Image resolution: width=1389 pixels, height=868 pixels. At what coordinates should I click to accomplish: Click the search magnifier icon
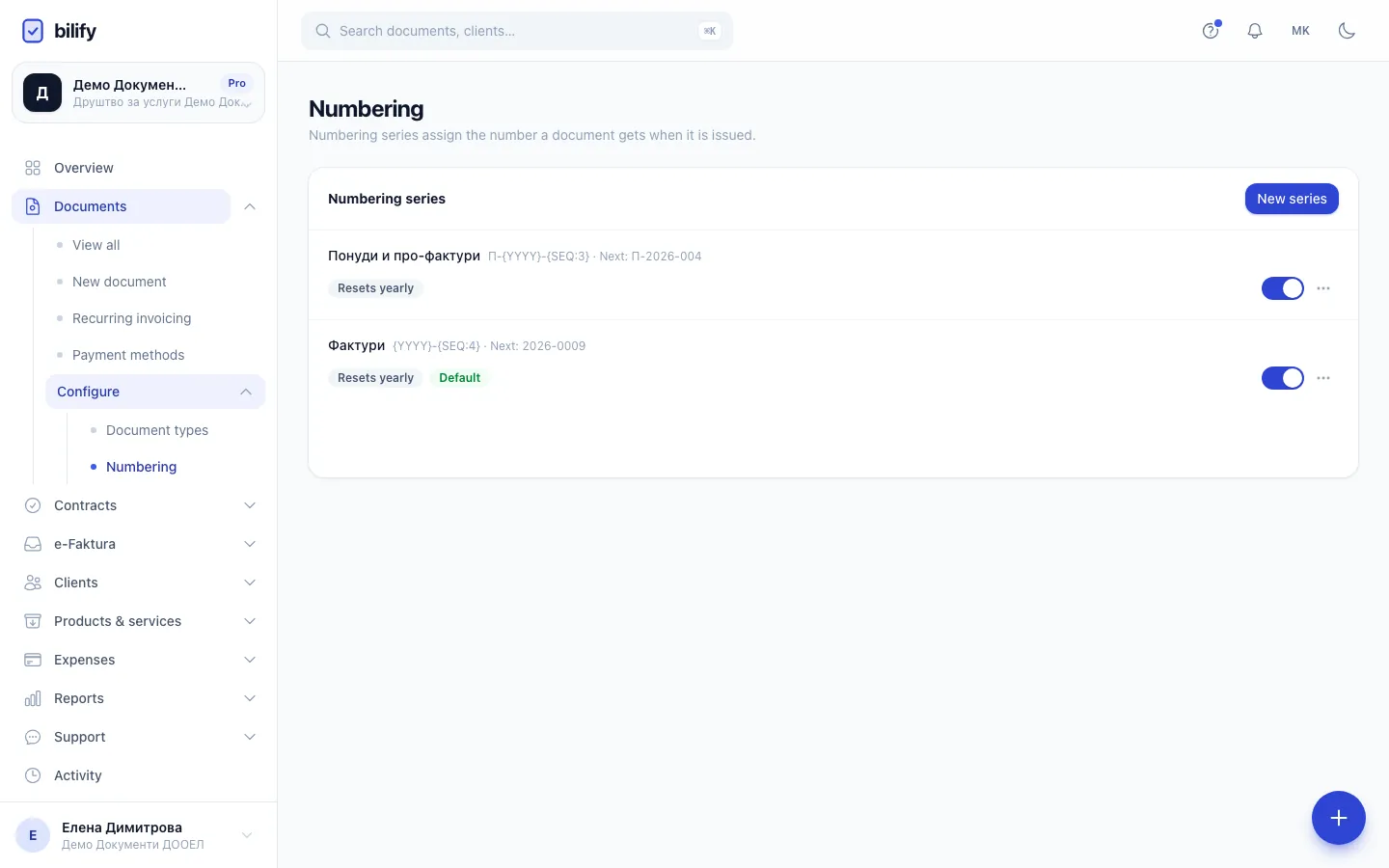click(323, 31)
